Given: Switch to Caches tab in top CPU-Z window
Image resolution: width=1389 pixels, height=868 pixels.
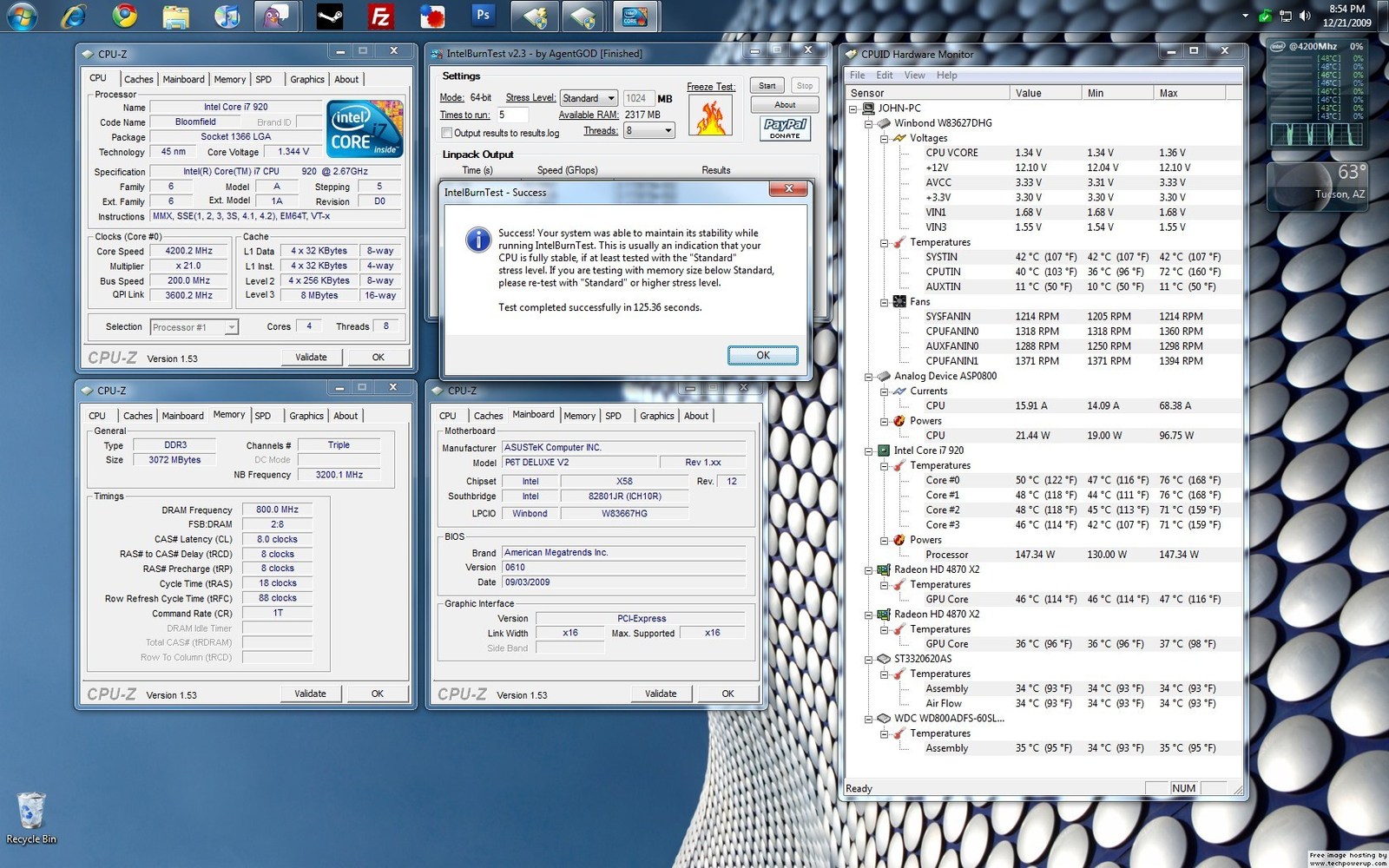Looking at the screenshot, I should (x=138, y=79).
